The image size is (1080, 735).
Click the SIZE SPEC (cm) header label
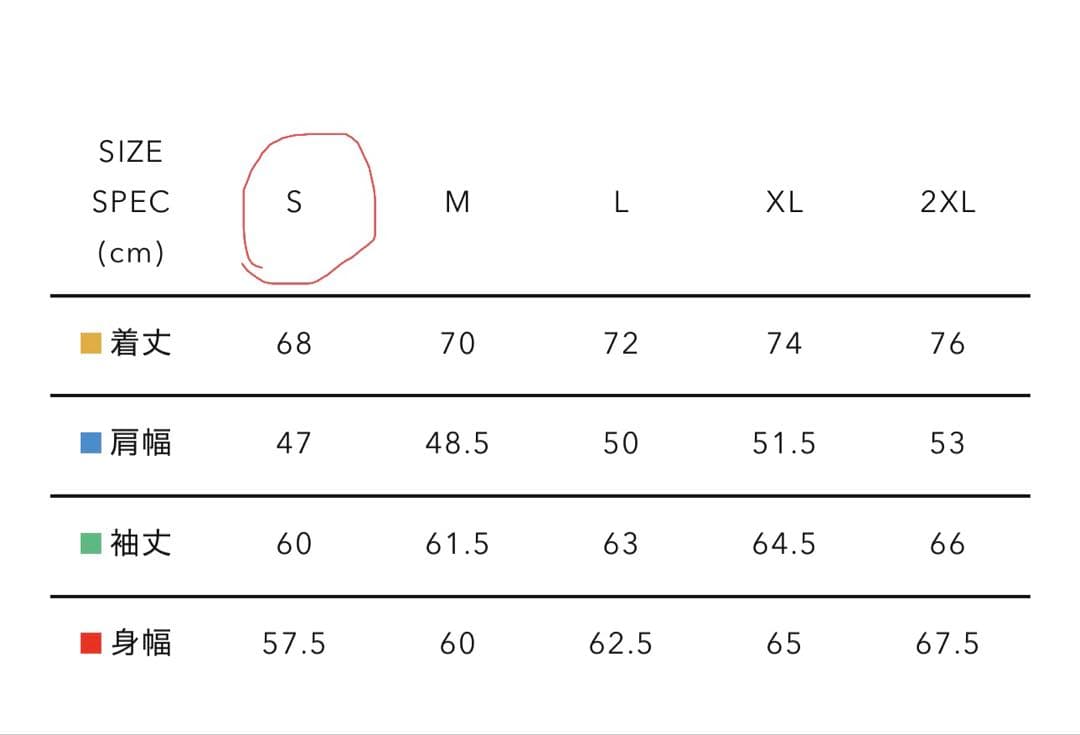(131, 203)
